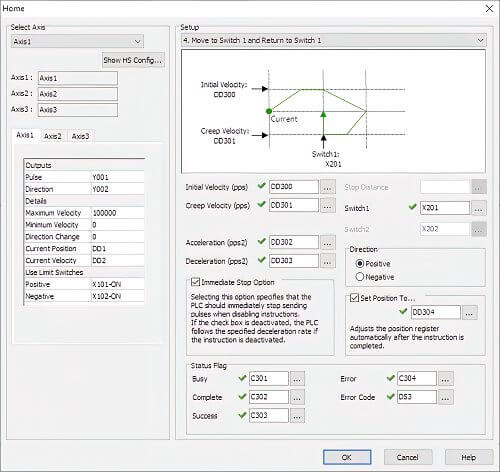
Task: Click the Error C304 input field
Action: pyautogui.click(x=417, y=379)
